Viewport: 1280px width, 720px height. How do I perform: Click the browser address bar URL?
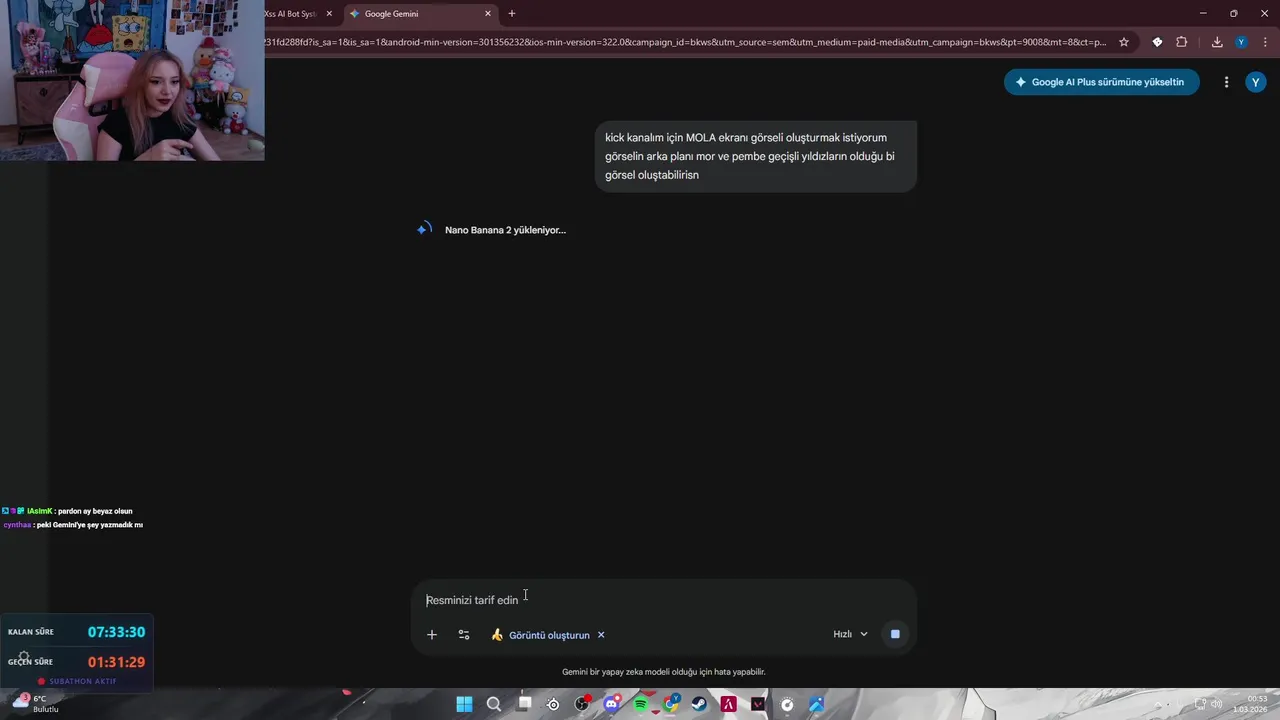pos(685,42)
